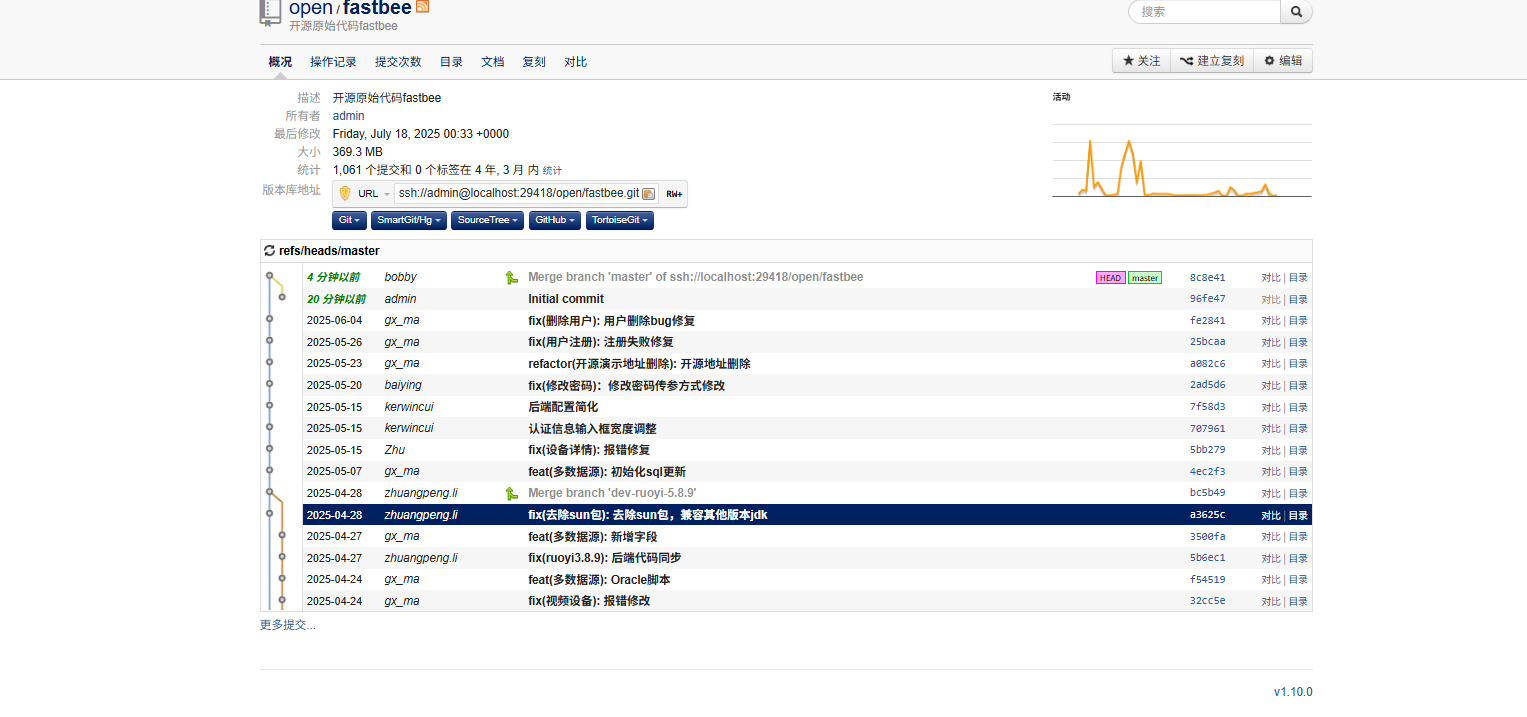Click the RSS feed icon next to fastbee
The width and height of the screenshot is (1527, 717).
tap(422, 6)
